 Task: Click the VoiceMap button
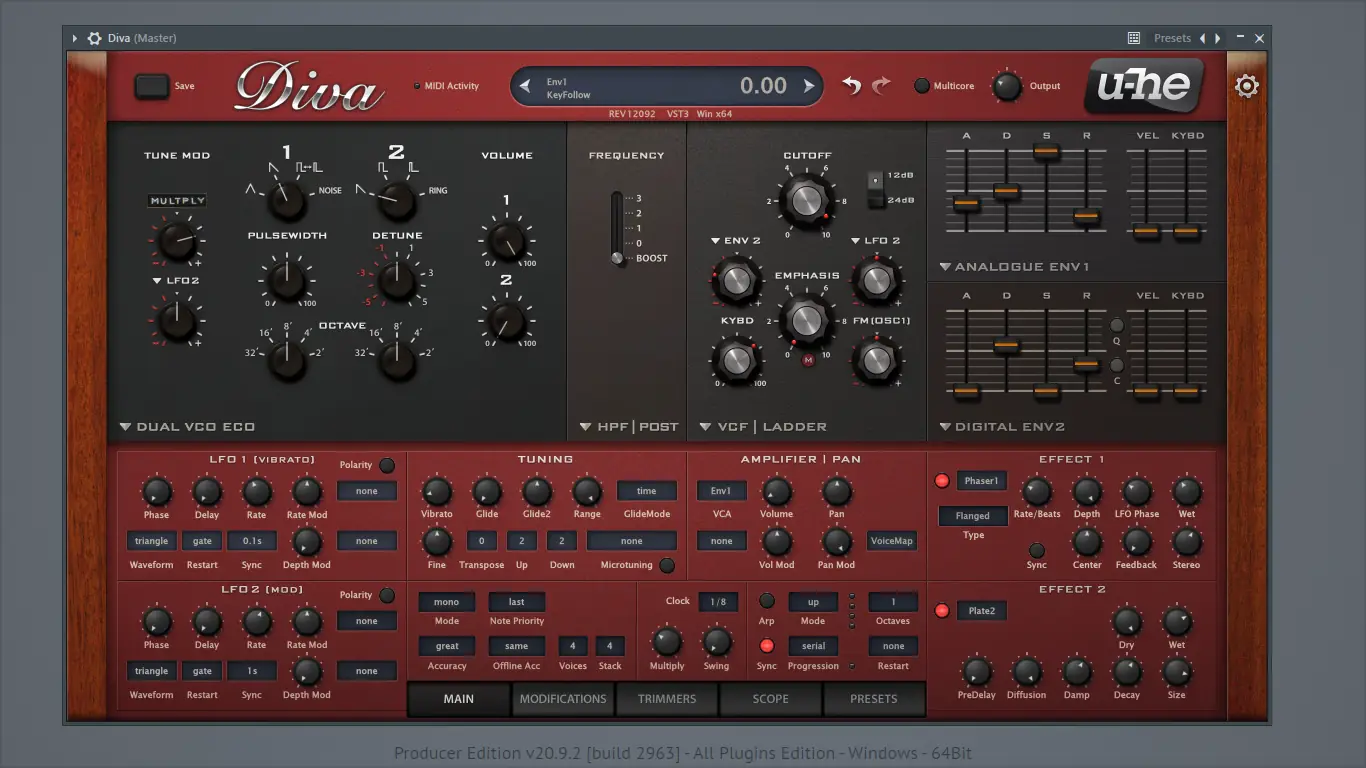(x=892, y=541)
